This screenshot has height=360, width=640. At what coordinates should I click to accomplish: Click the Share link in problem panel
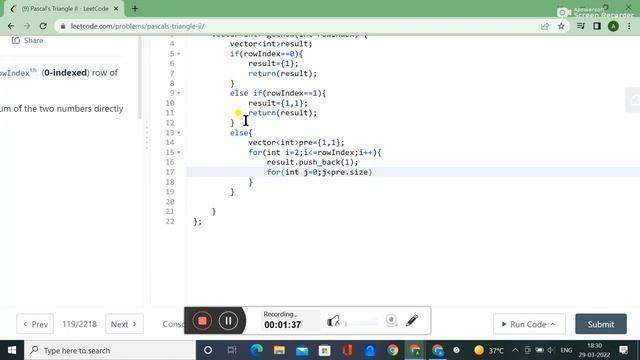(27, 40)
